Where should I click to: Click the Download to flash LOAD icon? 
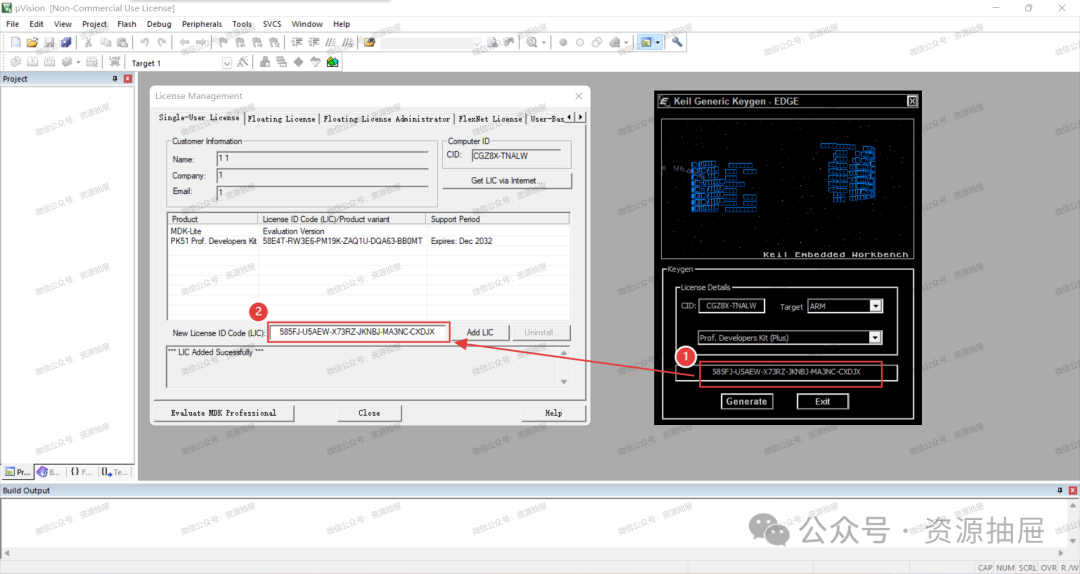click(114, 62)
